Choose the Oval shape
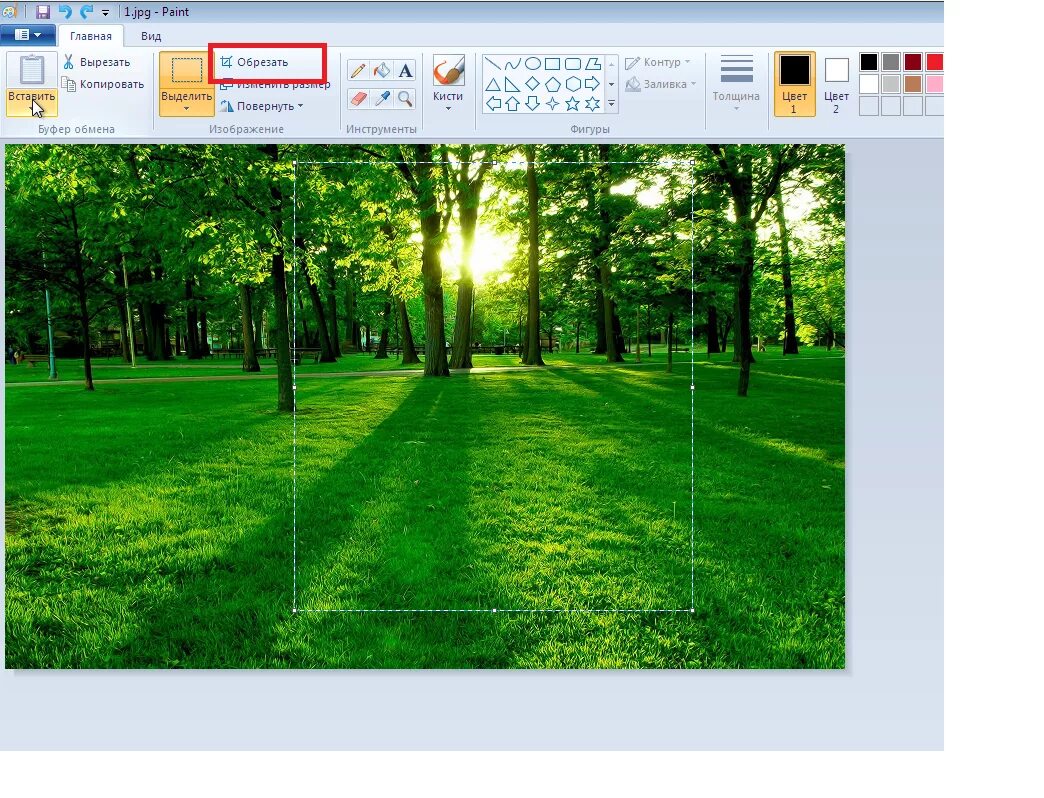The width and height of the screenshot is (1044, 798). [532, 64]
